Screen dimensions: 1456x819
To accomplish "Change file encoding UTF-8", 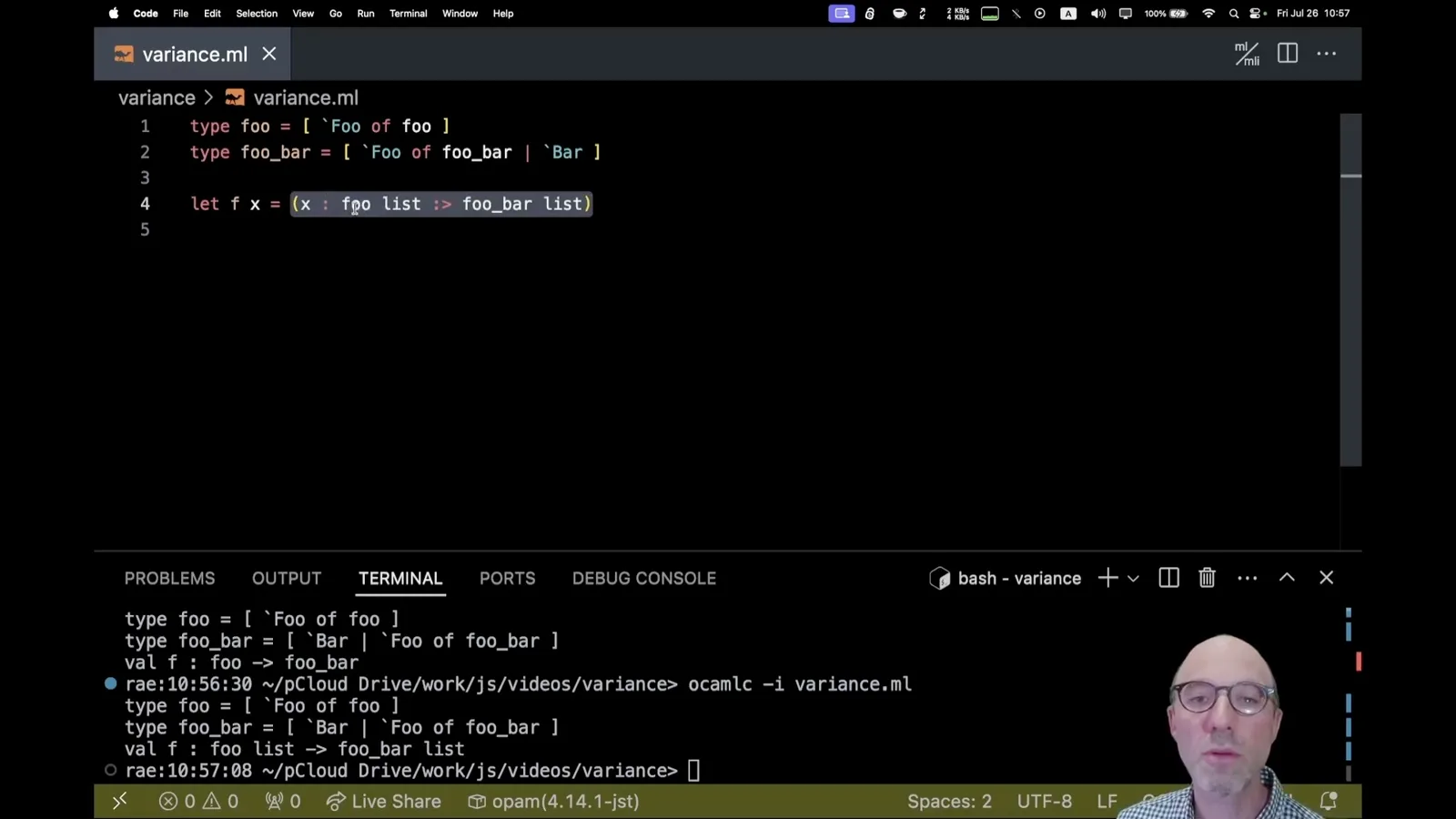I will click(x=1045, y=802).
